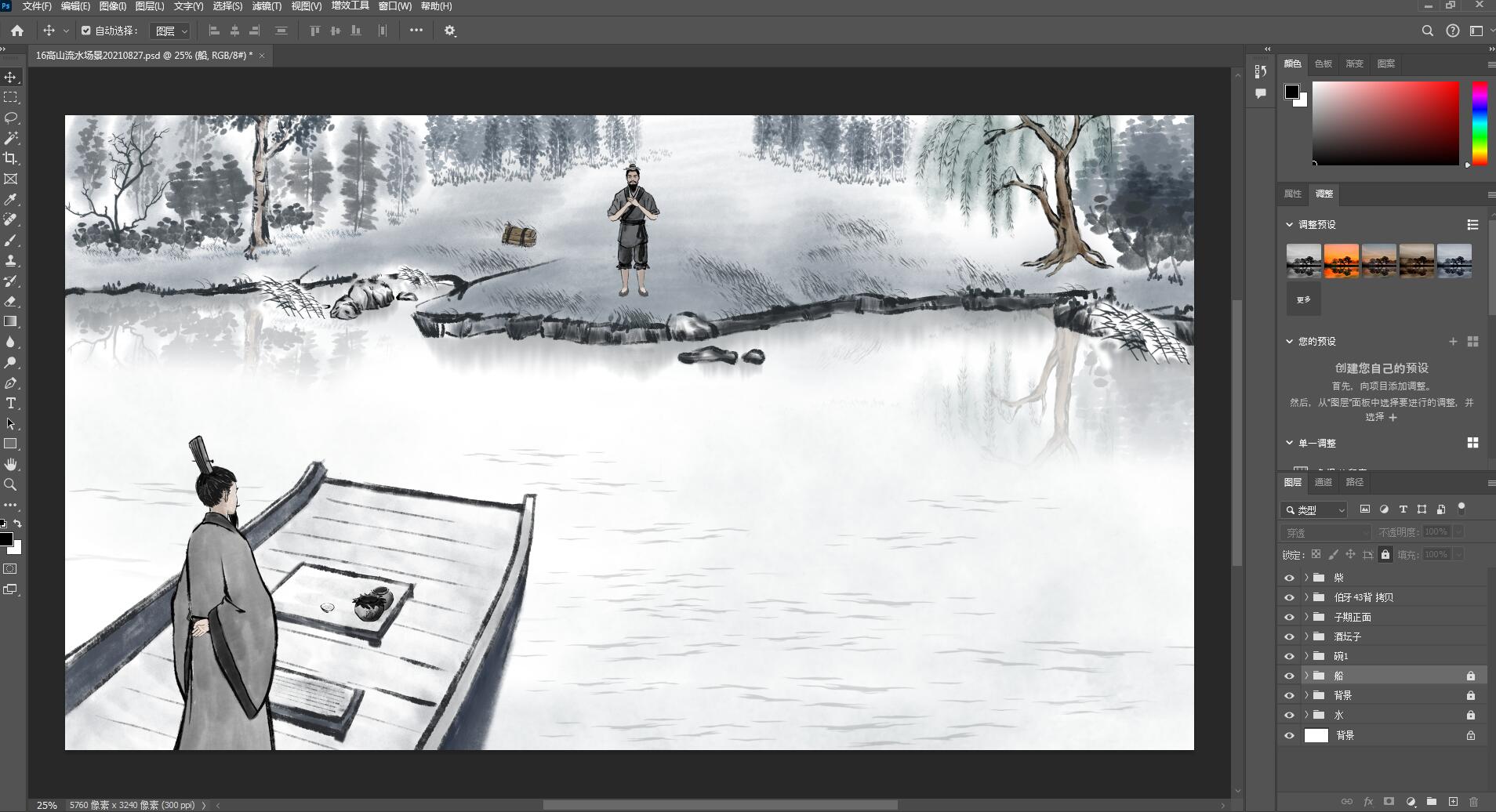
Task: Click the sunset adjustment preset thumbnail
Action: pyautogui.click(x=1341, y=261)
